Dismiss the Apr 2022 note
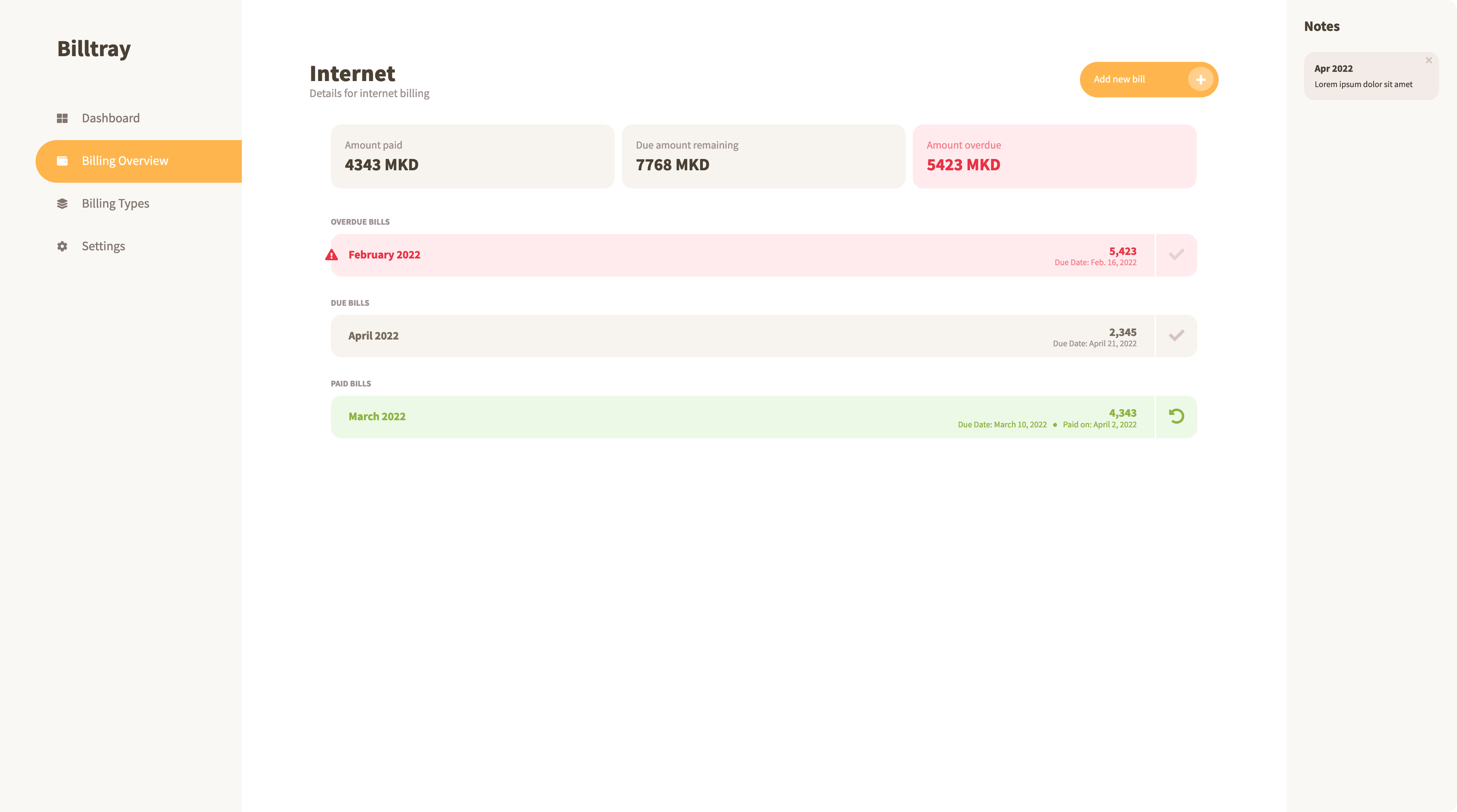The image size is (1457, 812). [1429, 59]
